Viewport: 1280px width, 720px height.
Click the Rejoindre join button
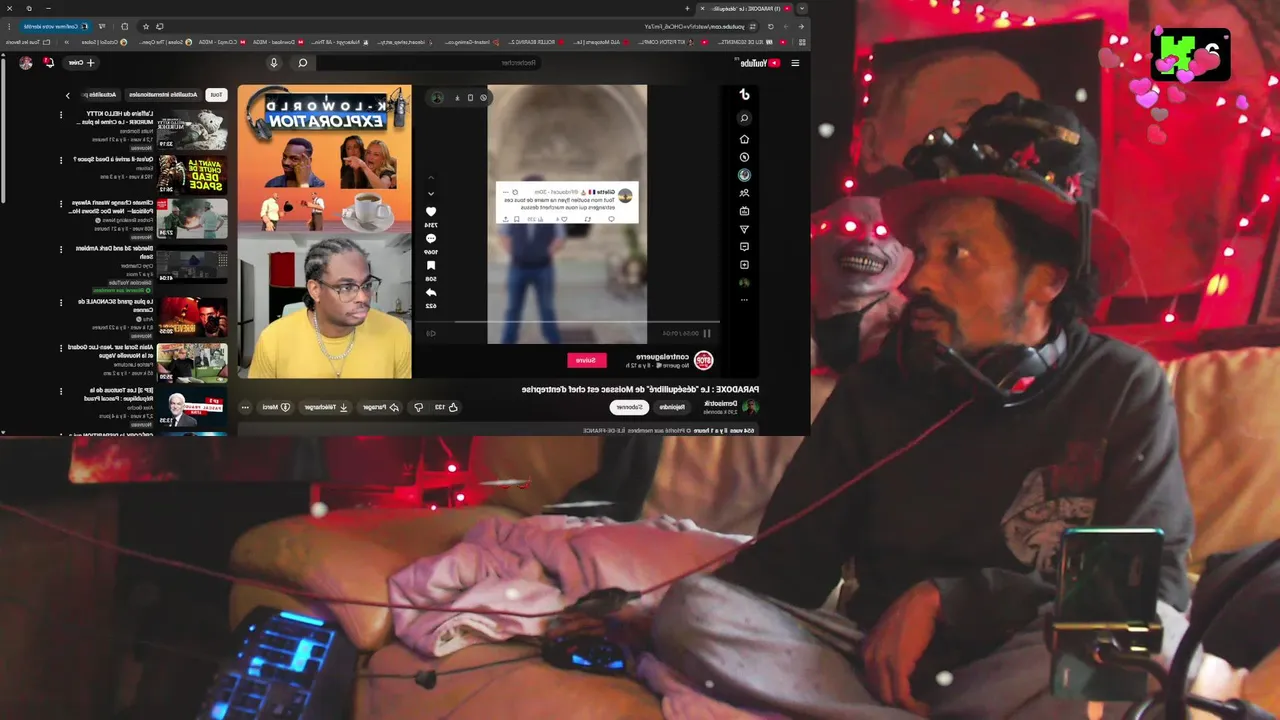point(672,407)
